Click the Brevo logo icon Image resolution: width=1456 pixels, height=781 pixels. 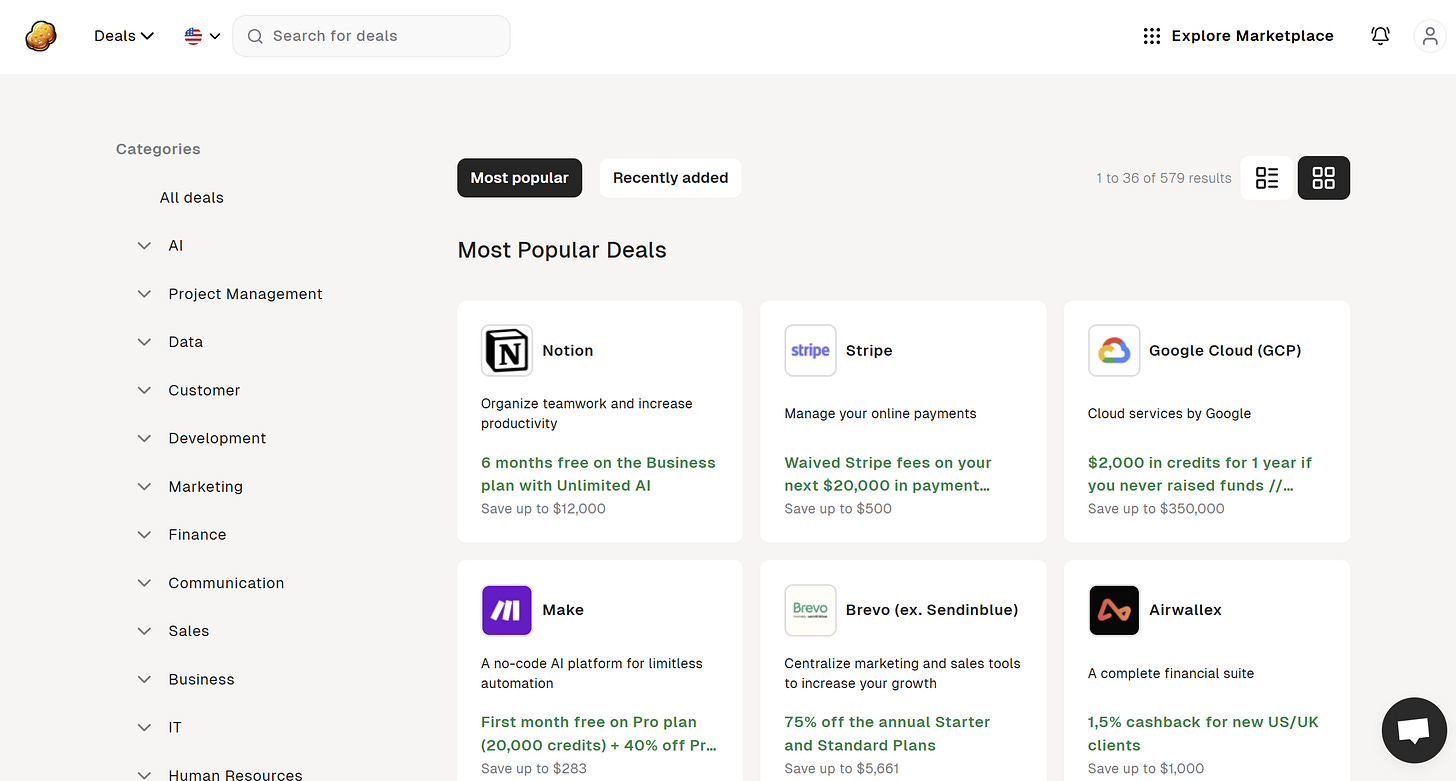(810, 610)
